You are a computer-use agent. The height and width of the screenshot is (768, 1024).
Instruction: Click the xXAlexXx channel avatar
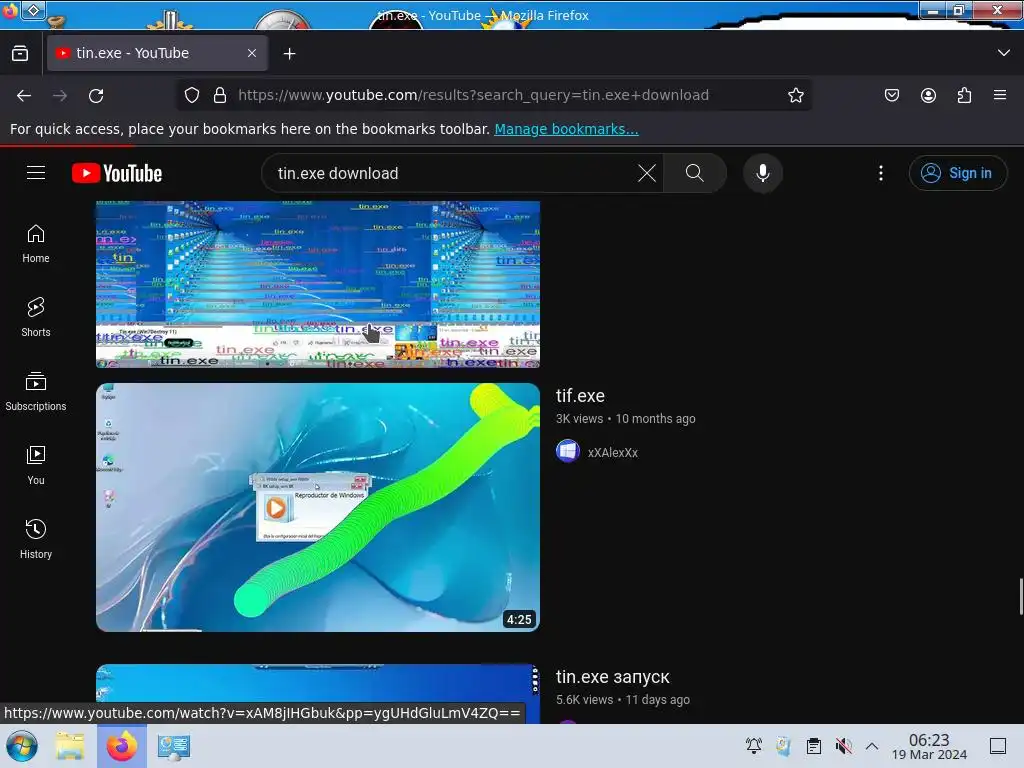[x=568, y=451]
